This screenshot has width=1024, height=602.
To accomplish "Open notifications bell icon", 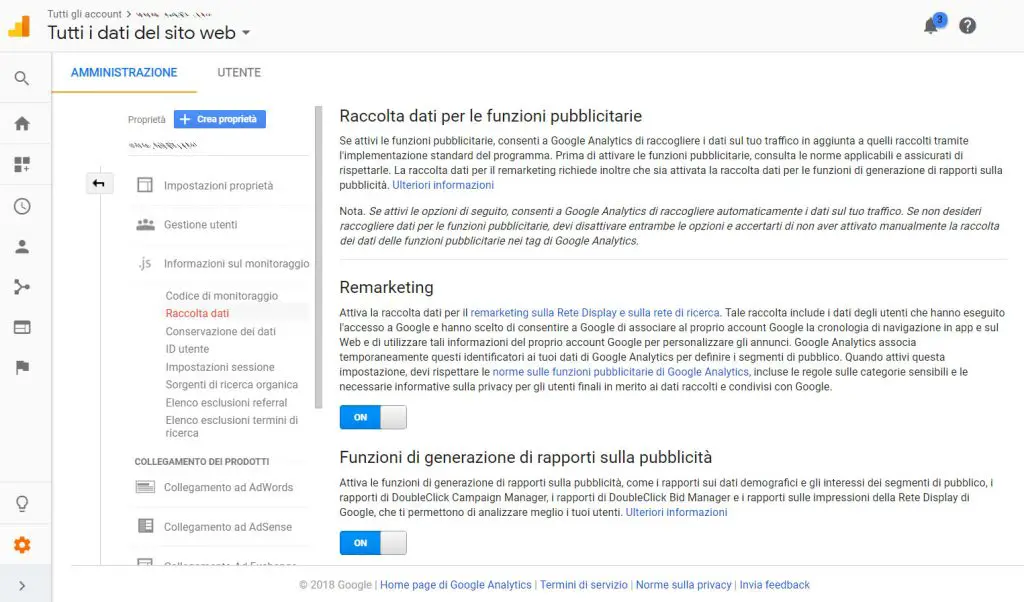I will pyautogui.click(x=931, y=26).
